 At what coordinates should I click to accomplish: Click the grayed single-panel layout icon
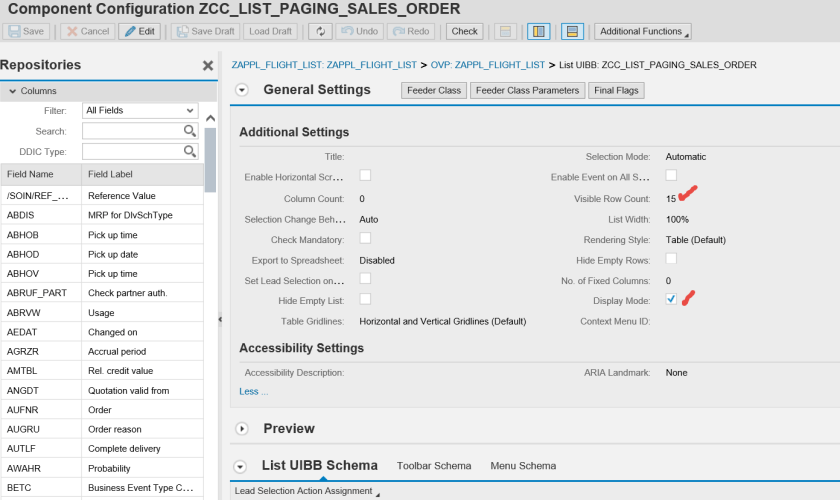[505, 32]
